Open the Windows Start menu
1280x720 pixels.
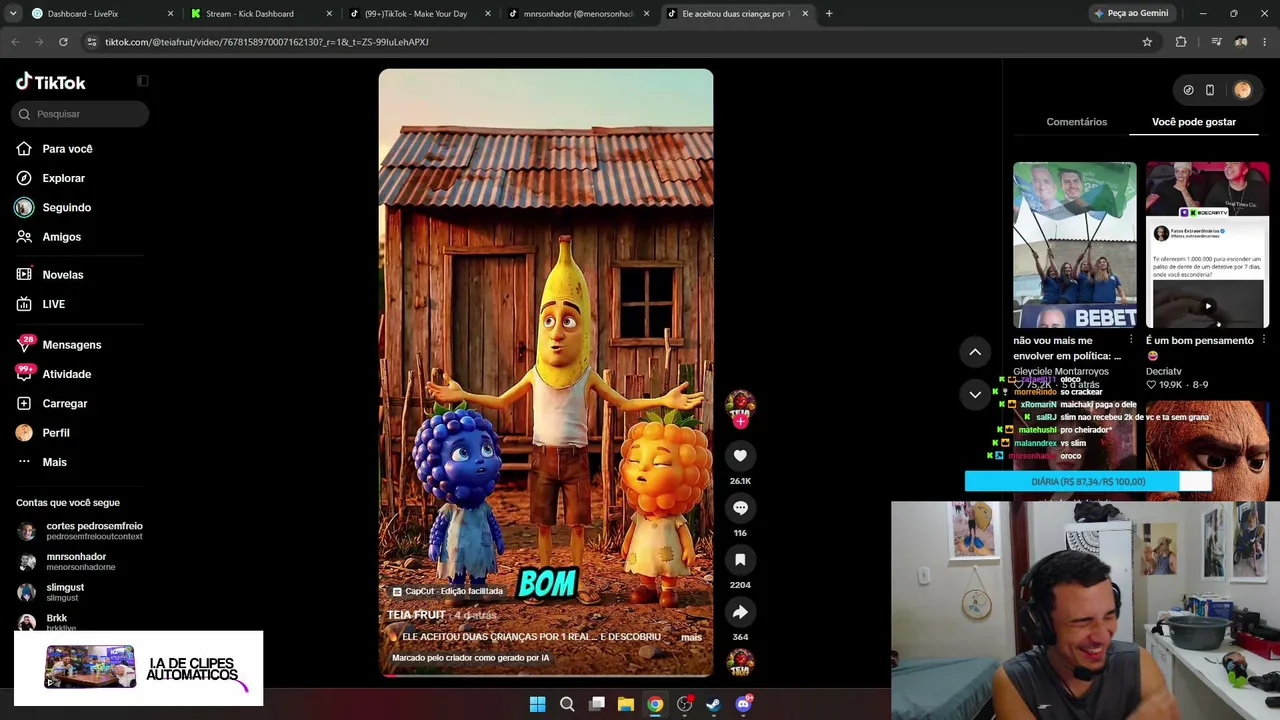click(x=537, y=704)
